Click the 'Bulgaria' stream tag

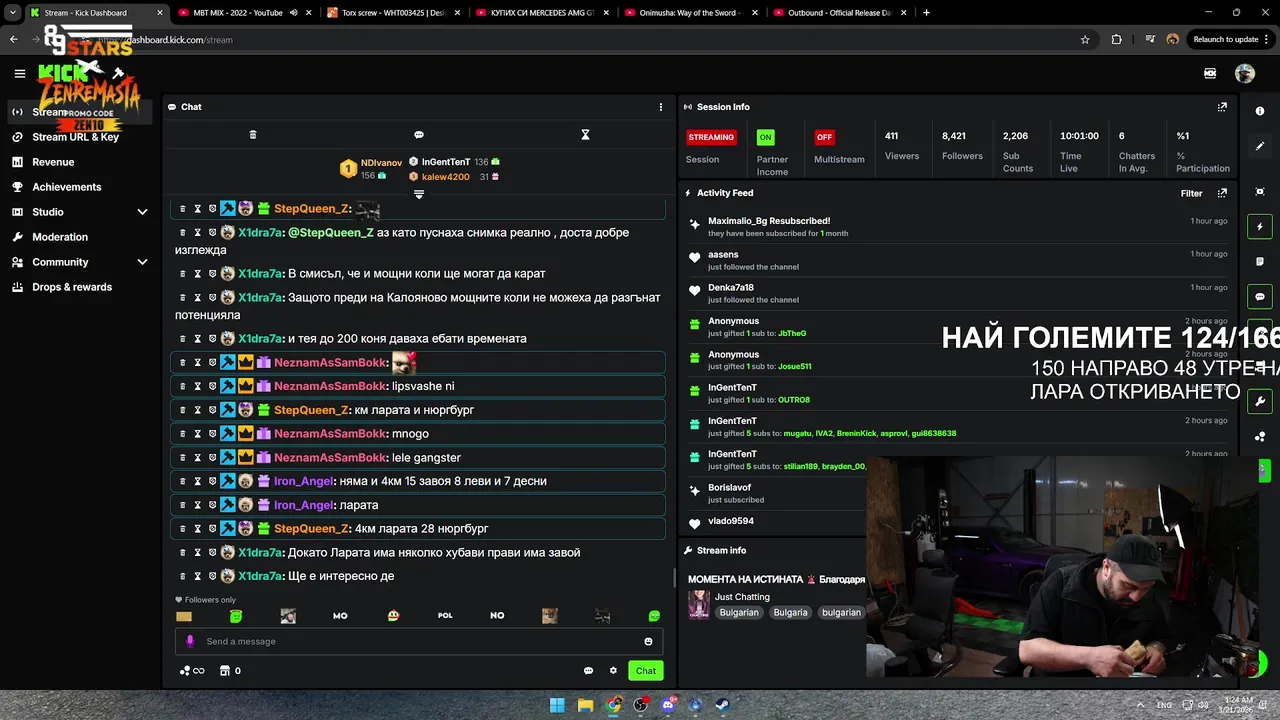790,612
